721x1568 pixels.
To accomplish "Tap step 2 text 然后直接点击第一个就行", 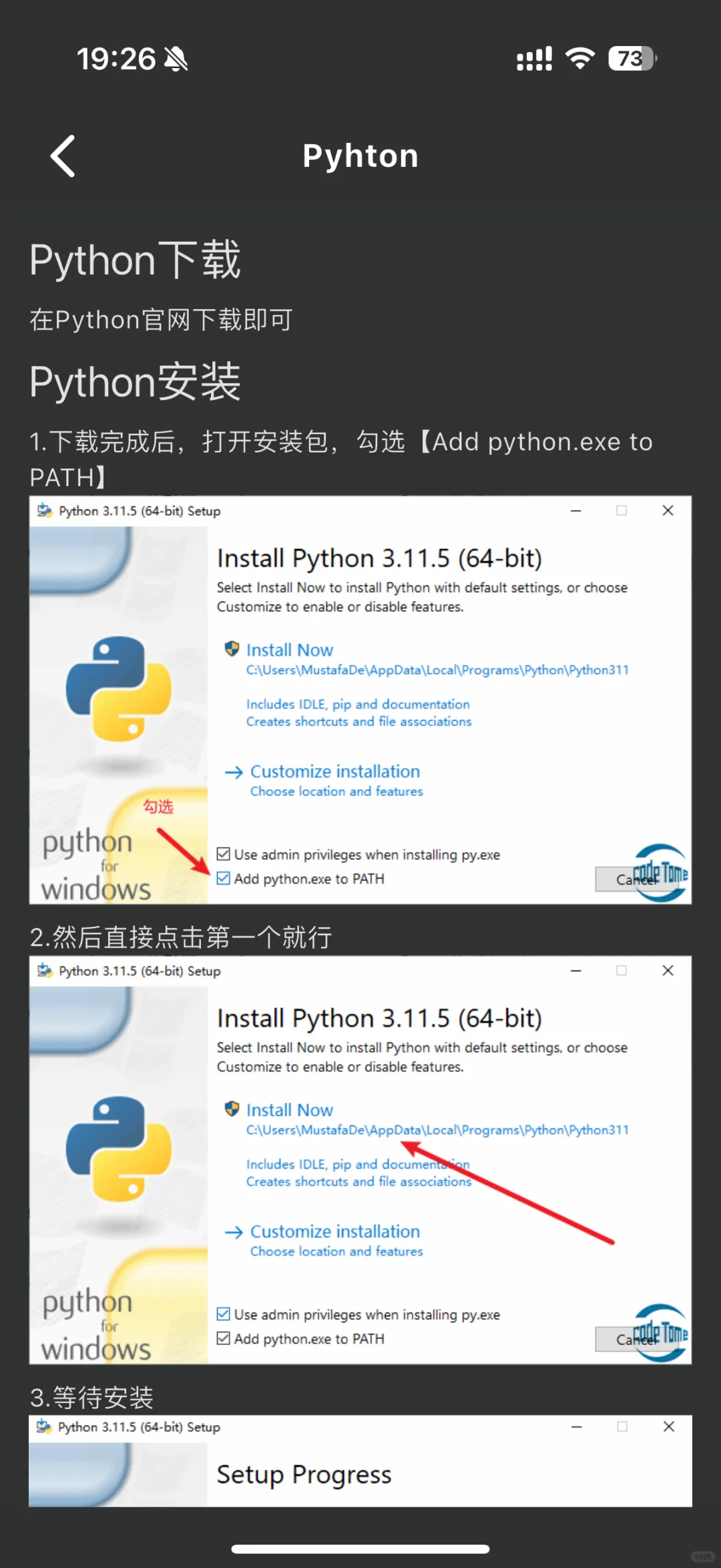I will tap(181, 937).
